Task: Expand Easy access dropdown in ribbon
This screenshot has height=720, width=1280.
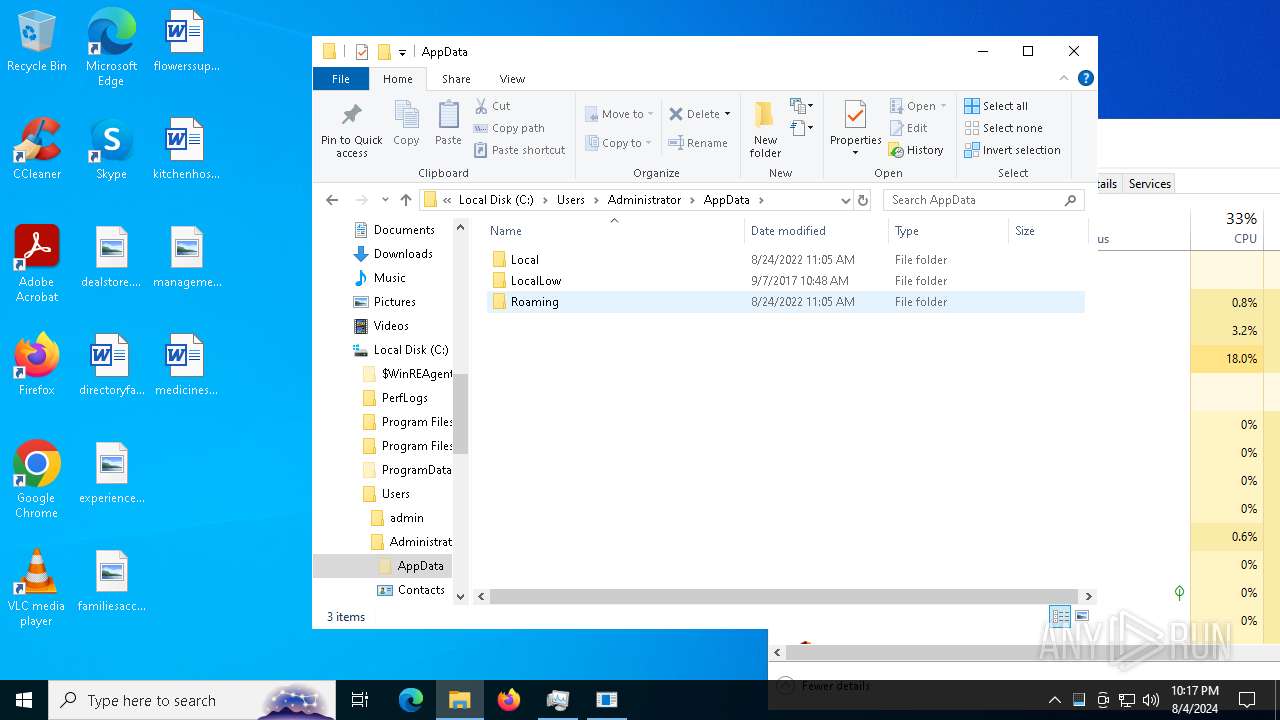Action: tap(802, 128)
